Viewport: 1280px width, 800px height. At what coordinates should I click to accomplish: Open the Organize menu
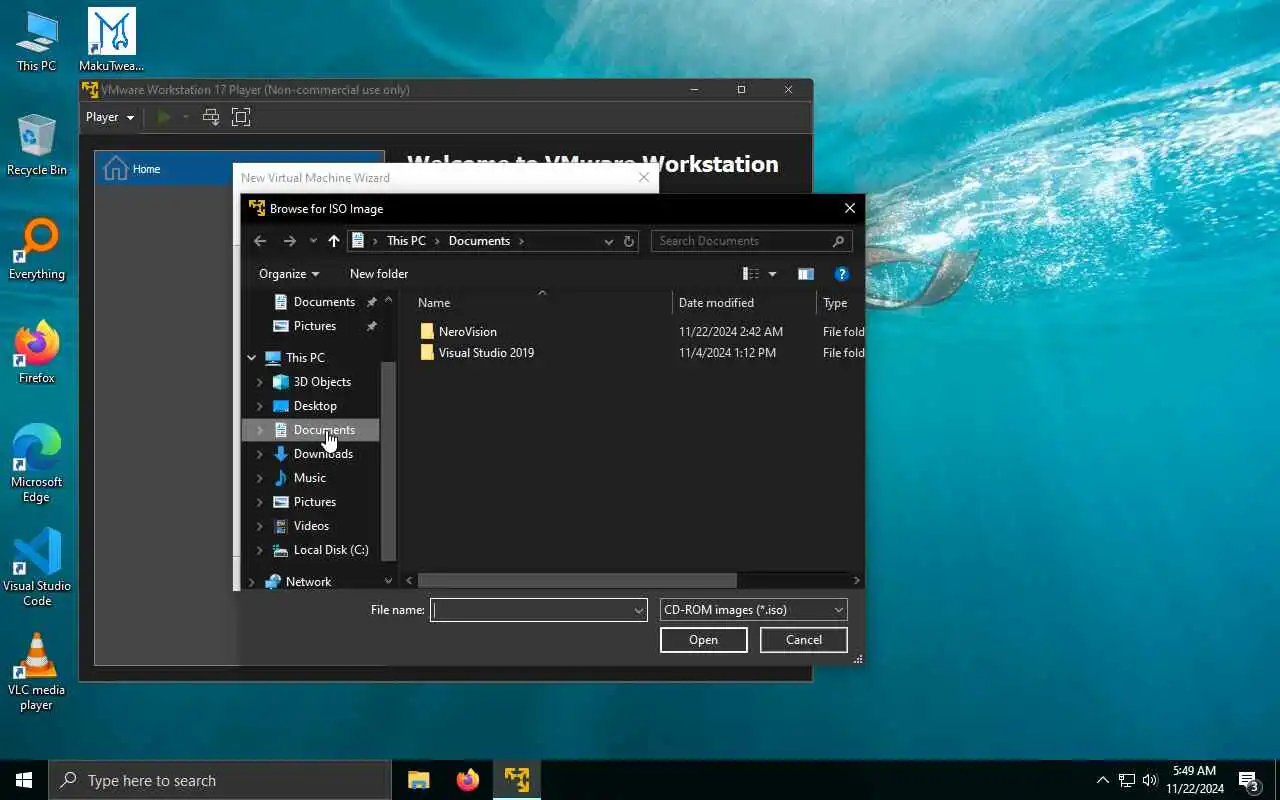tap(289, 274)
